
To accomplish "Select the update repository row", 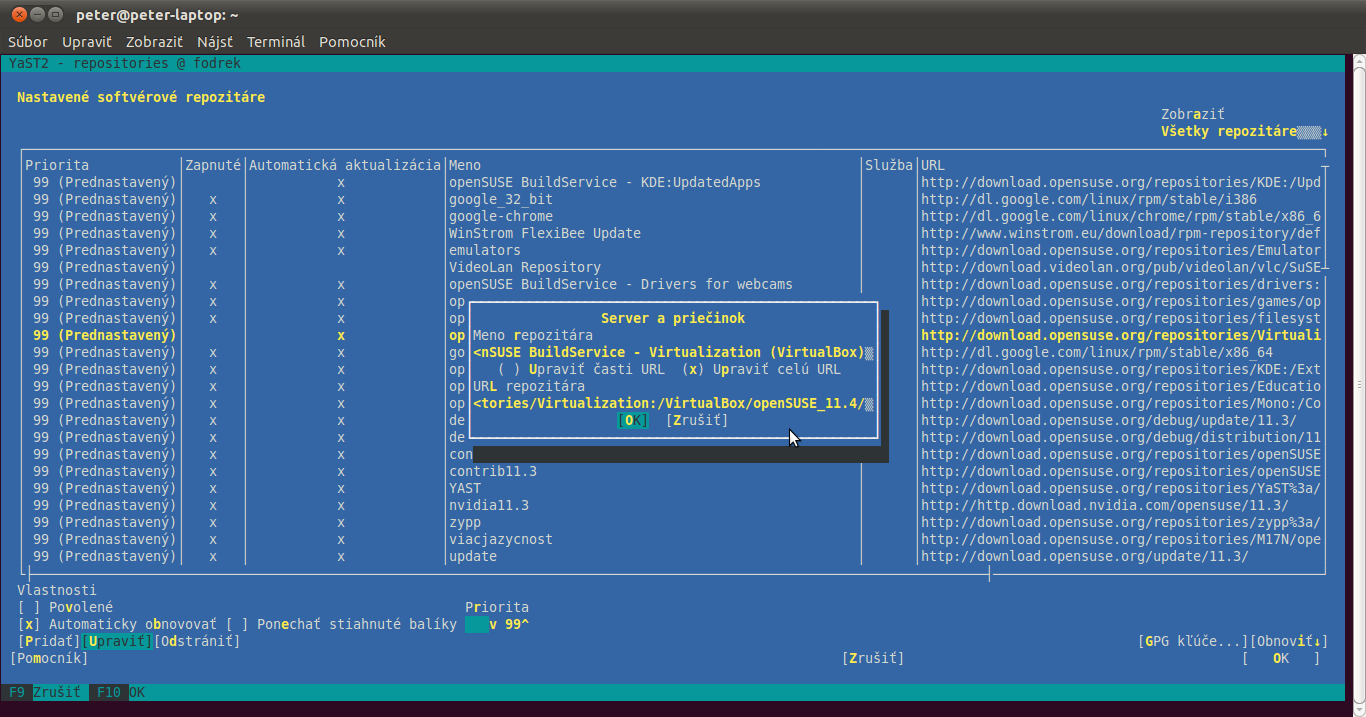I will pyautogui.click(x=673, y=556).
